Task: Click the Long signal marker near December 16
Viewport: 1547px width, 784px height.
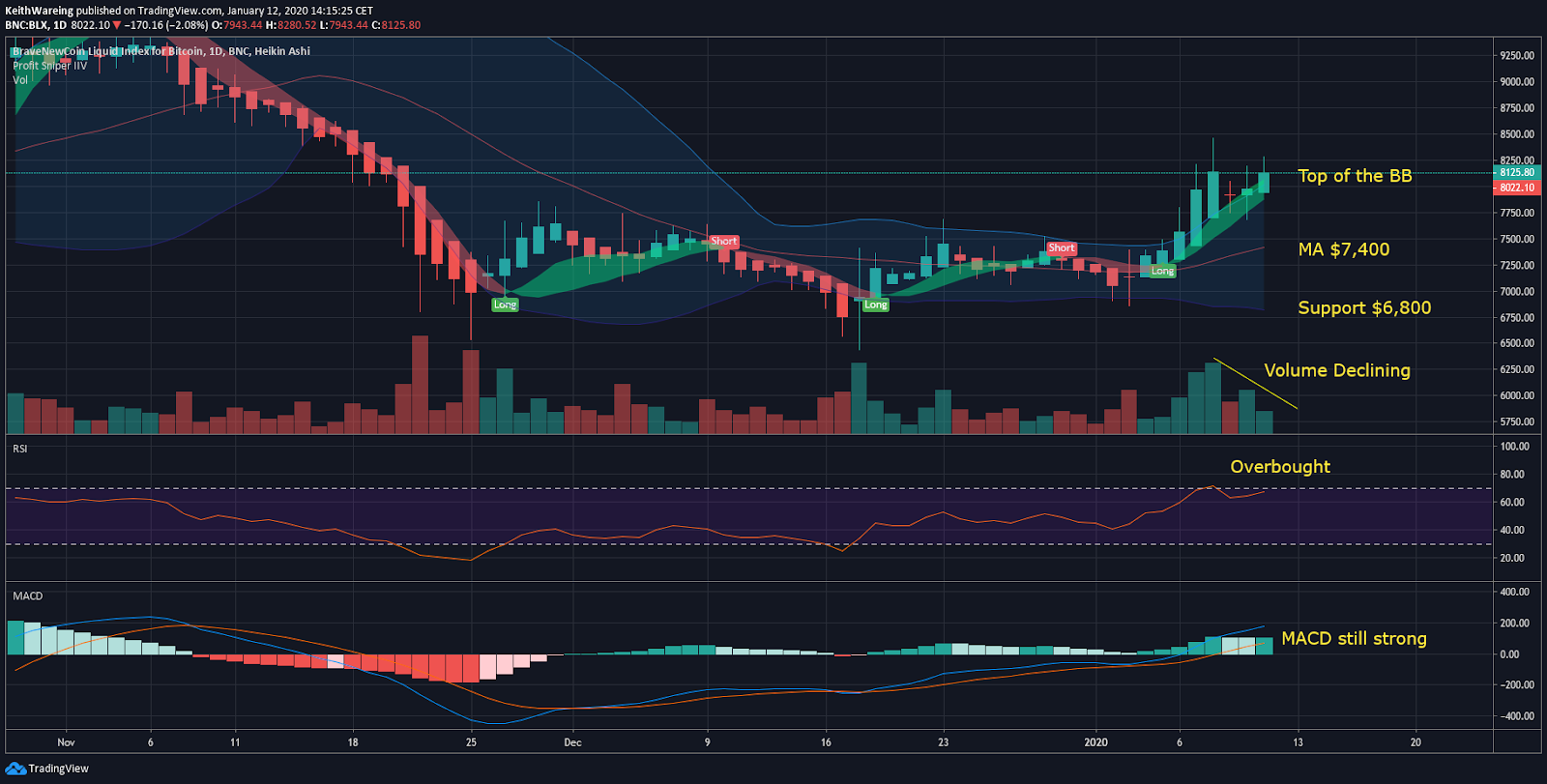Action: pyautogui.click(x=875, y=305)
